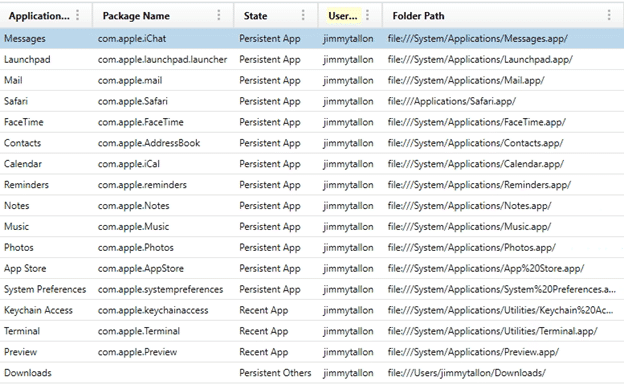
Task: Click the FaceTime.app folder path
Action: tap(477, 122)
